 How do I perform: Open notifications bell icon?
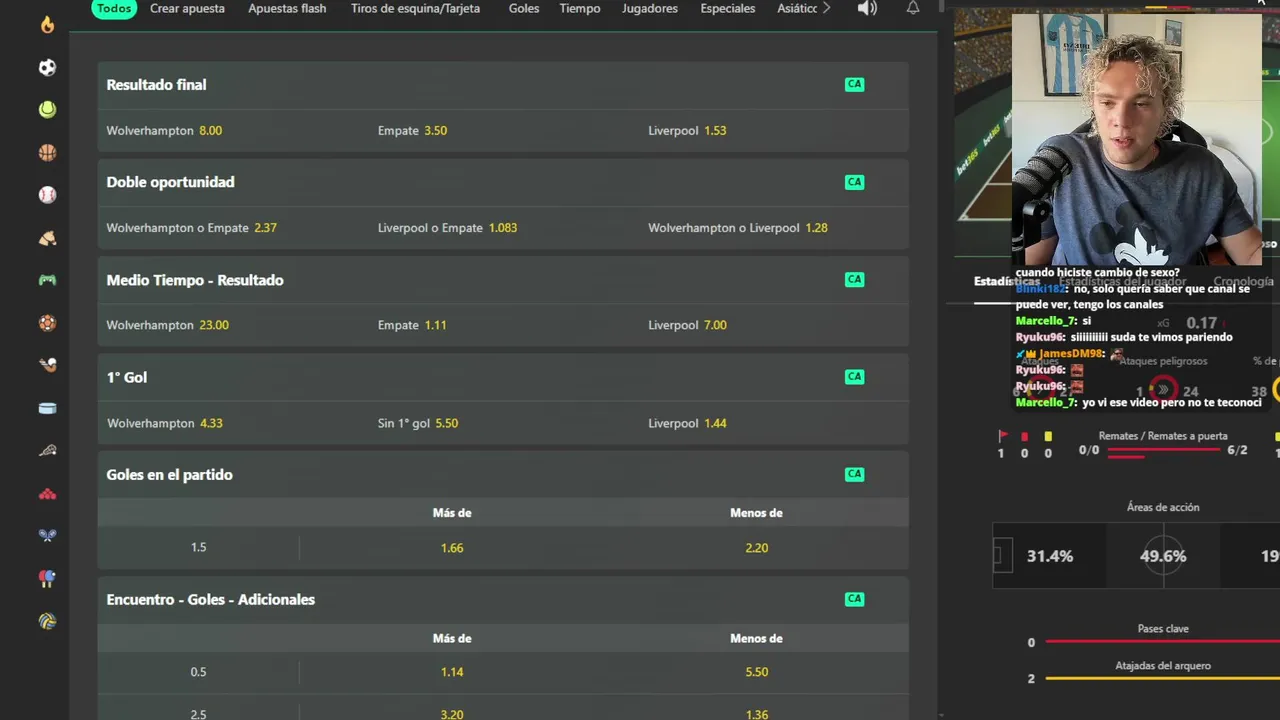pyautogui.click(x=913, y=8)
